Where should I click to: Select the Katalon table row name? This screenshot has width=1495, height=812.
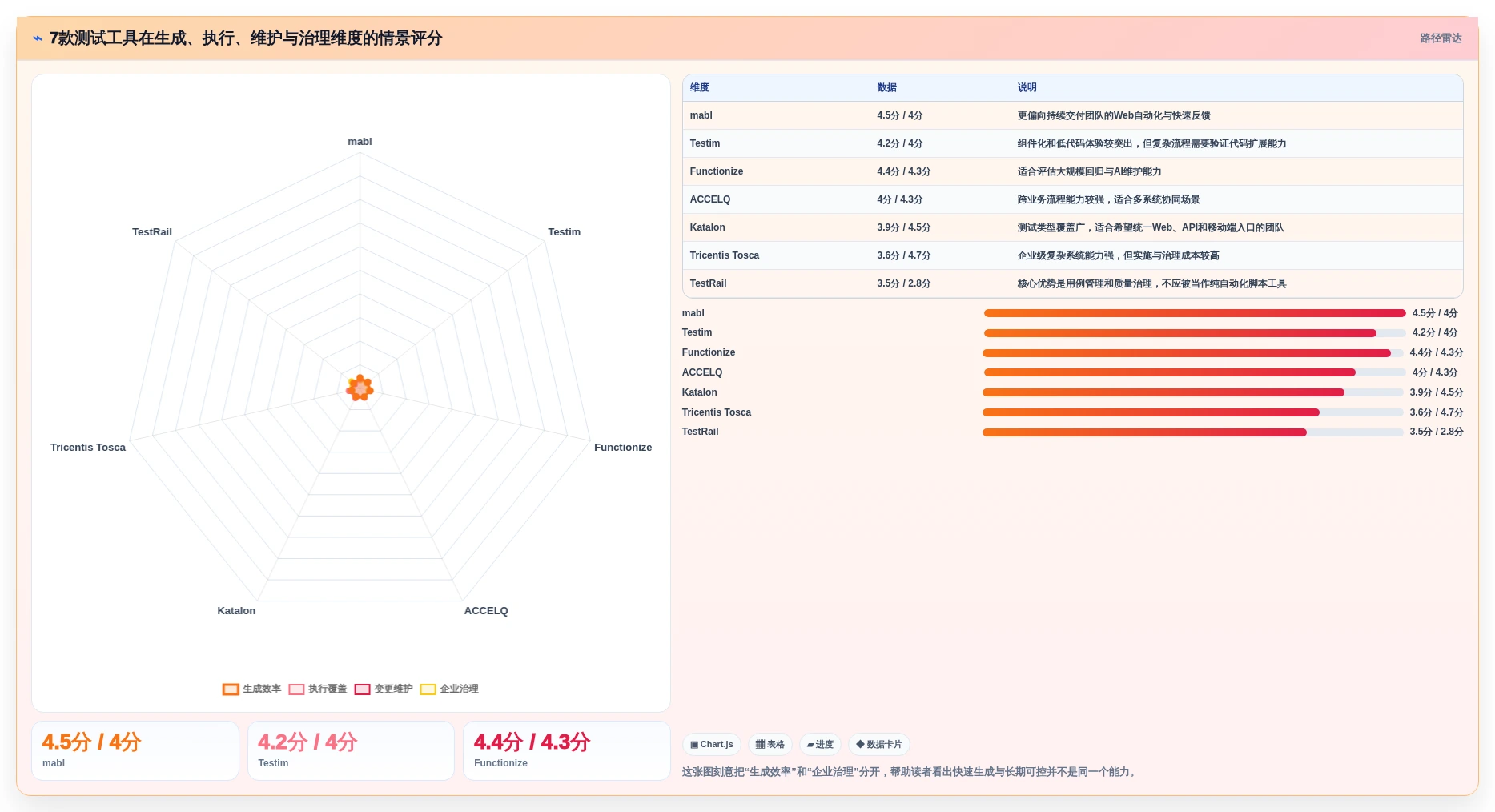pyautogui.click(x=707, y=227)
